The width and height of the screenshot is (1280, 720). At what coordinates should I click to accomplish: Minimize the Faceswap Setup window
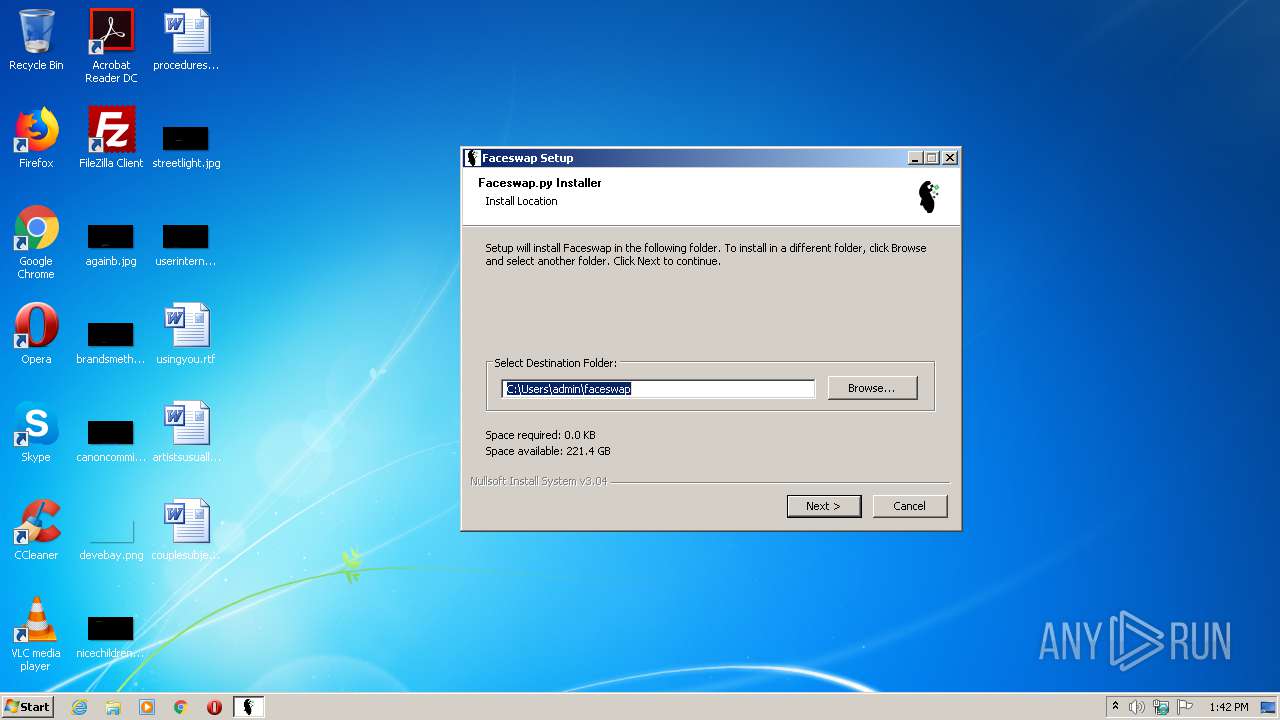[x=915, y=158]
